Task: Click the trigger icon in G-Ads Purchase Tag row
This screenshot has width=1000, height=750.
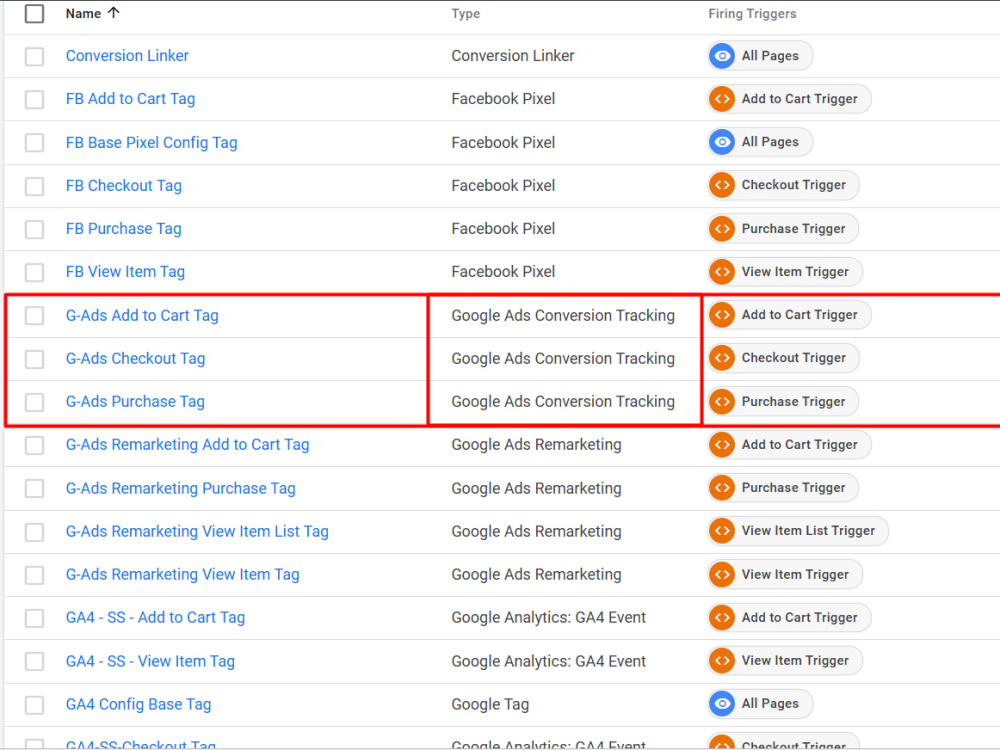Action: (722, 401)
